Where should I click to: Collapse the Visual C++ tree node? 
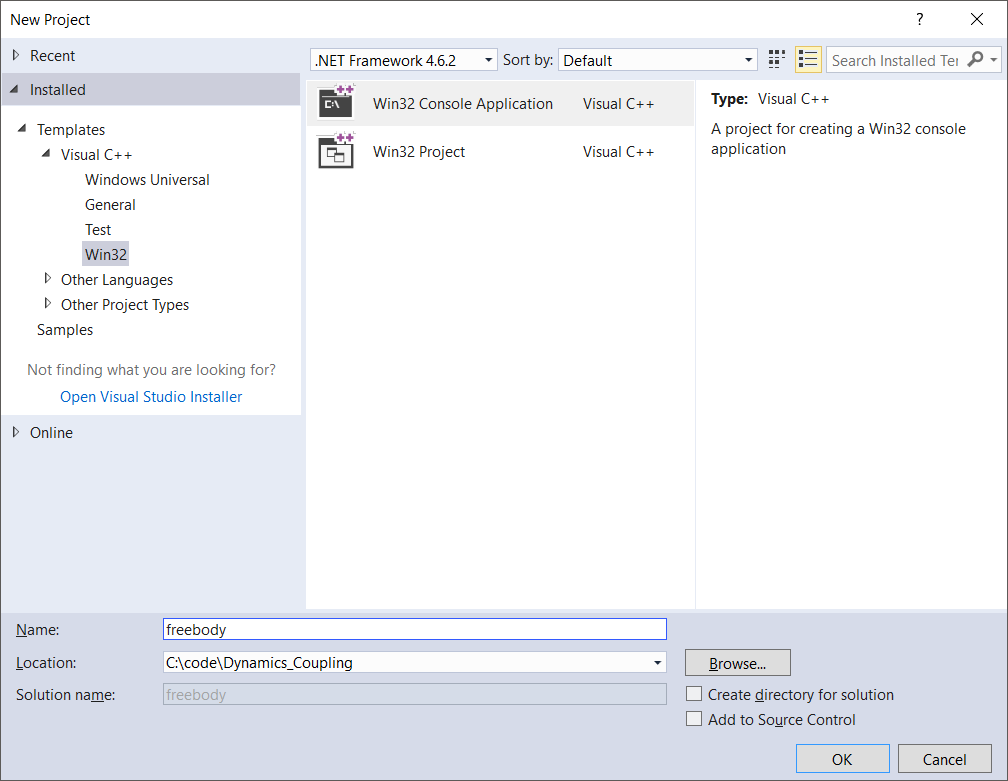[47, 154]
